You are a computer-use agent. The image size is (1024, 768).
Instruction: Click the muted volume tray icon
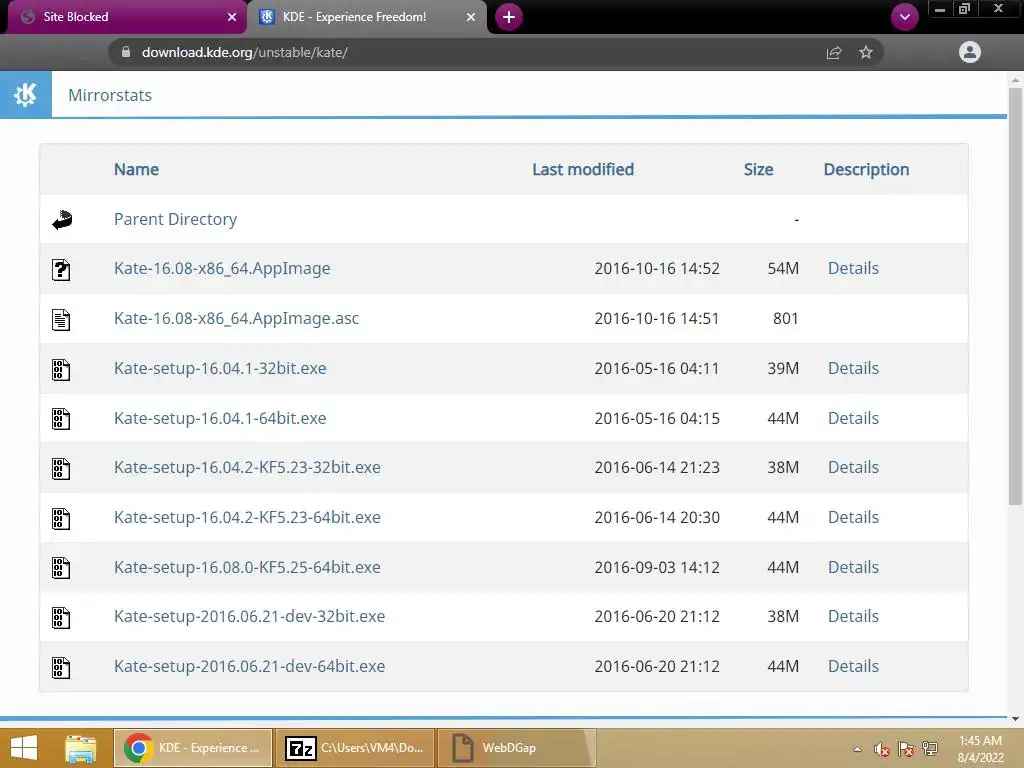tap(882, 749)
